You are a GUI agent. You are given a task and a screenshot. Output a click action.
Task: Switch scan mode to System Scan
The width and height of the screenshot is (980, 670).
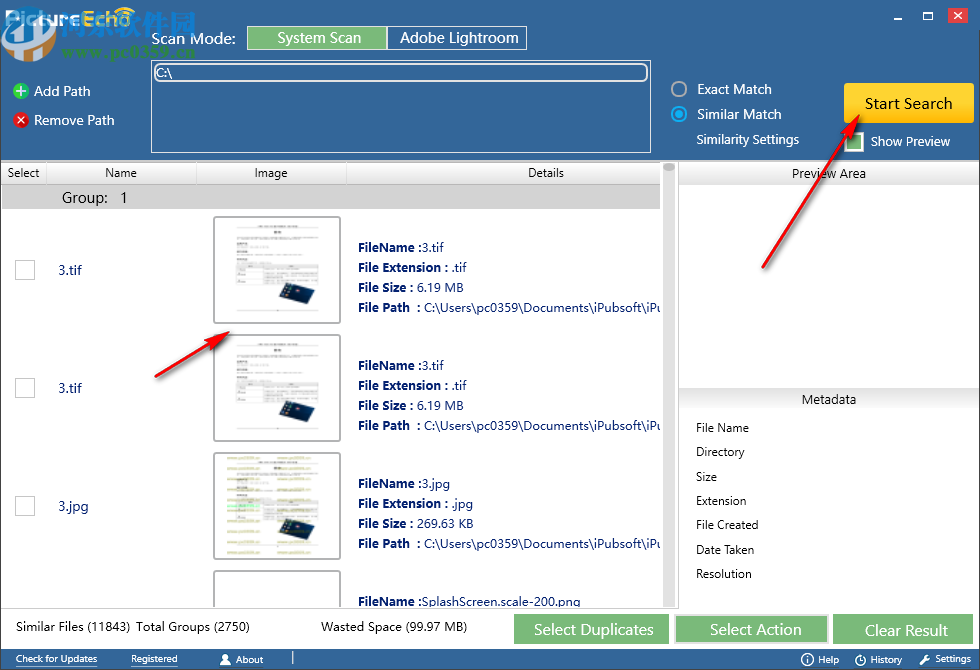318,38
